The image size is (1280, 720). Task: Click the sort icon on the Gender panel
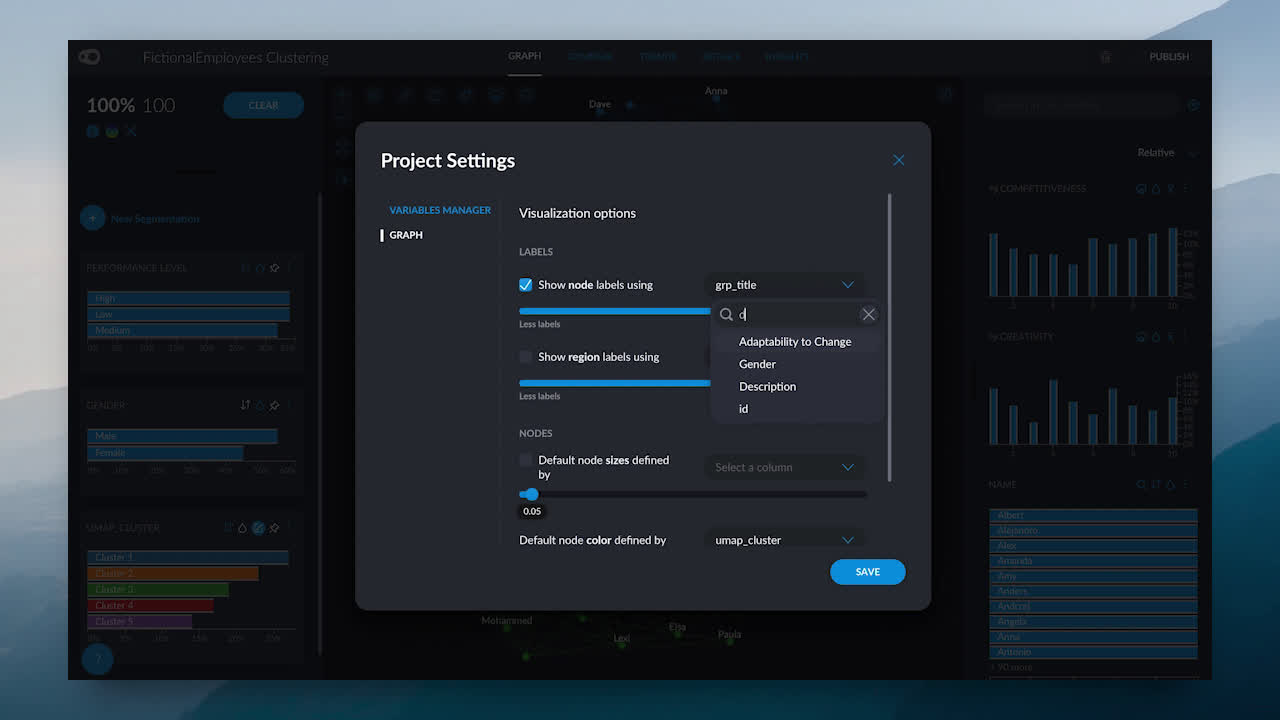tap(245, 405)
